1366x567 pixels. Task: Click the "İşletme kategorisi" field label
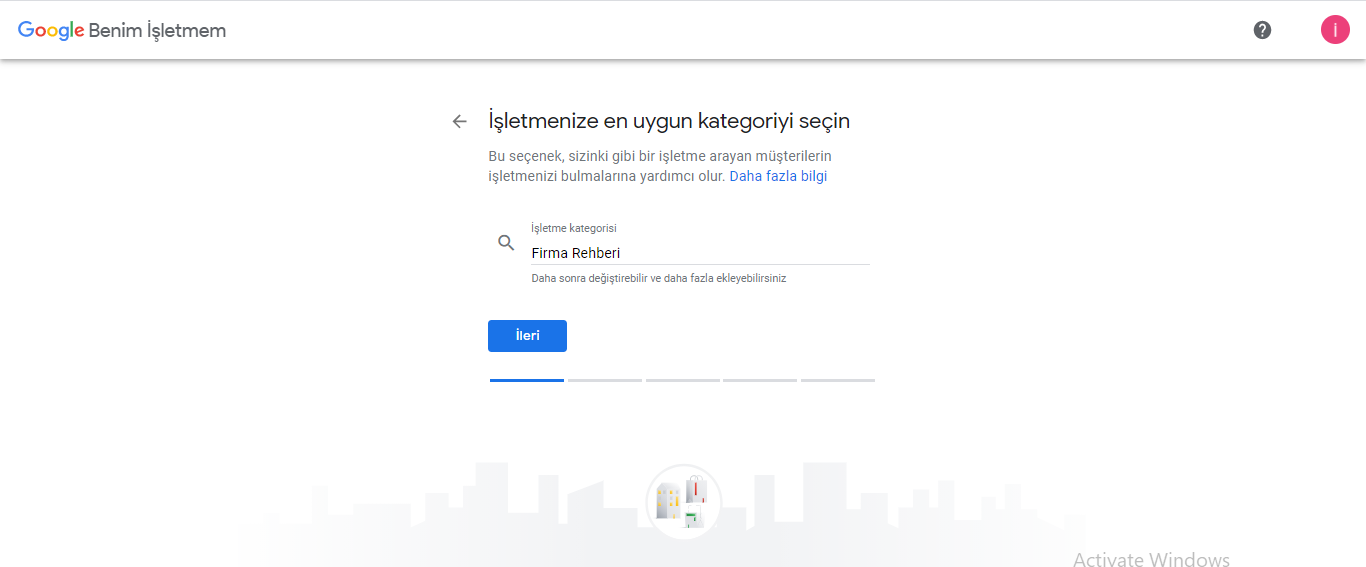[573, 228]
